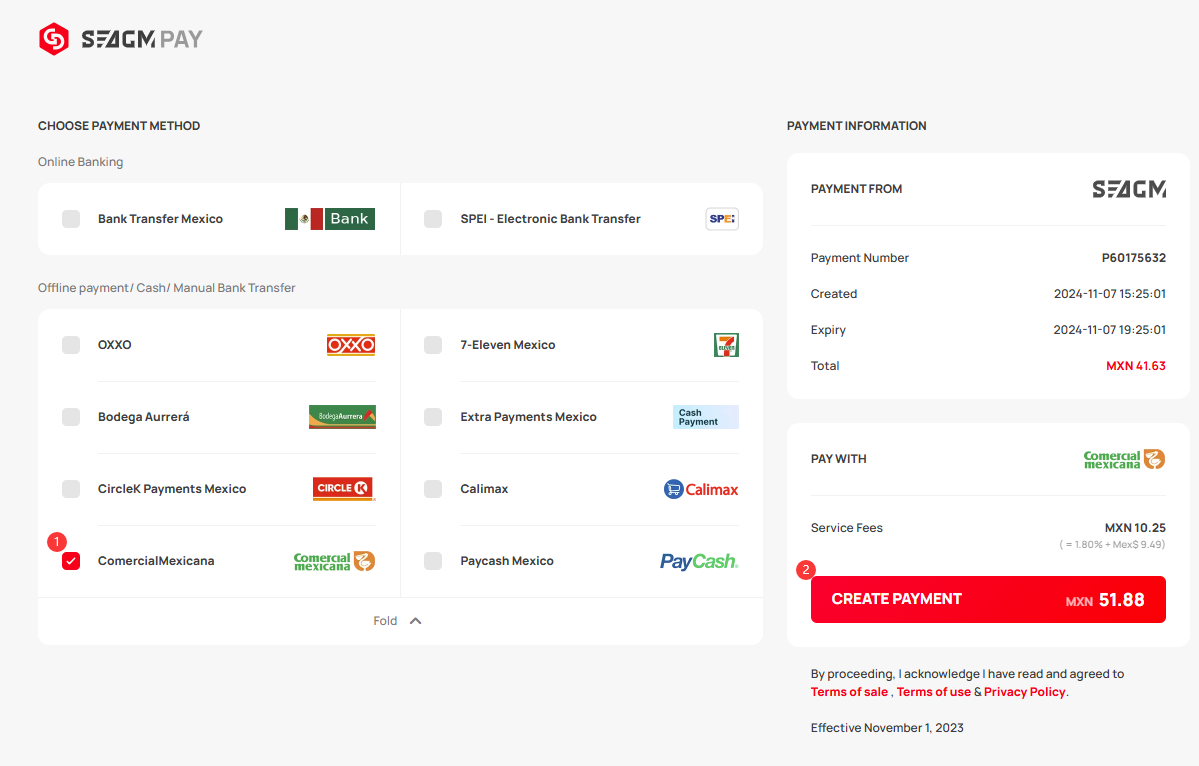The width and height of the screenshot is (1199, 766).
Task: Check the OXXO payment option
Action: pos(71,345)
